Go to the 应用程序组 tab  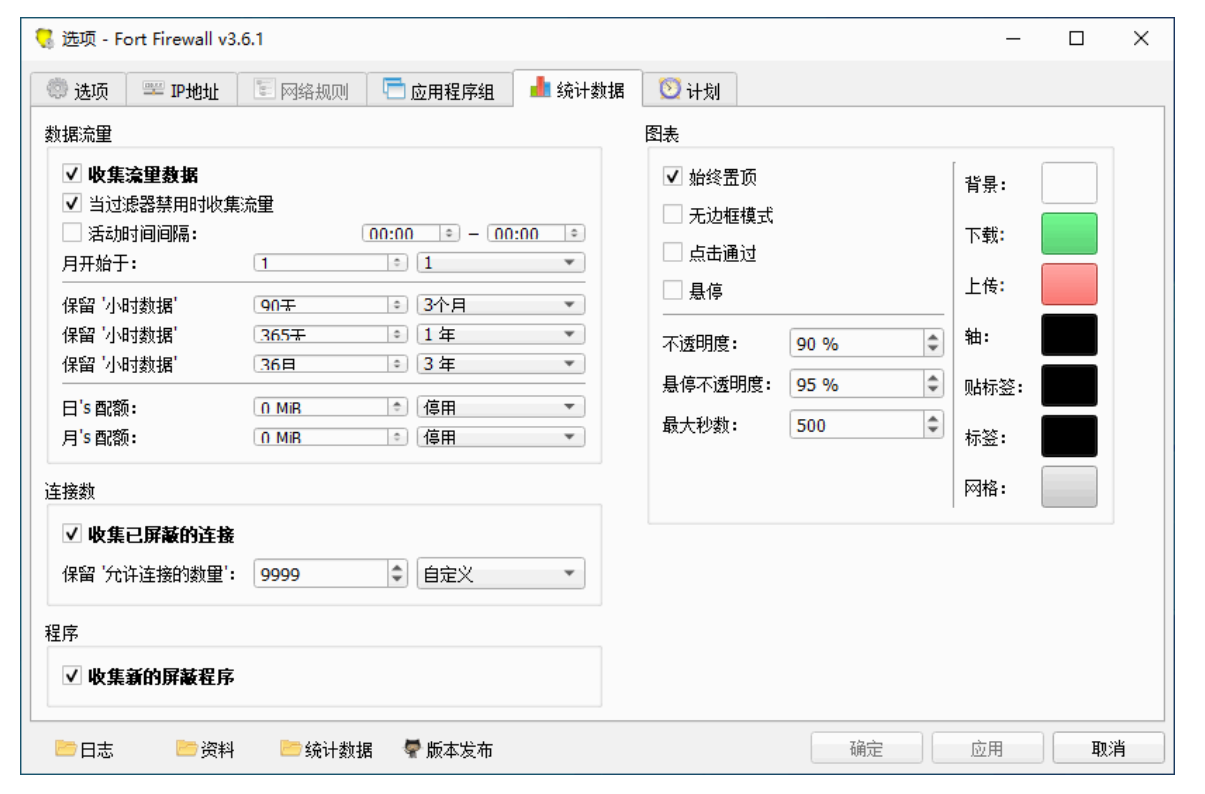[439, 90]
